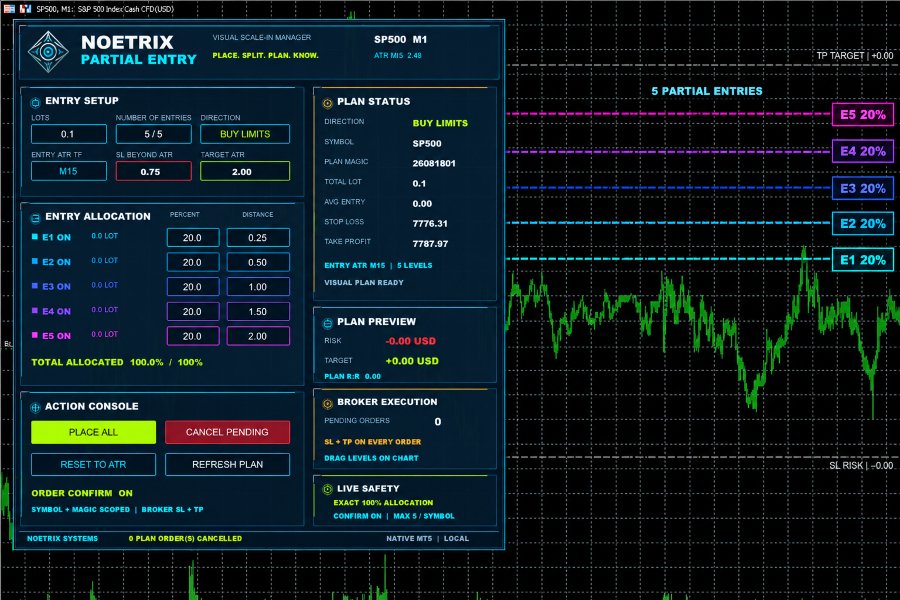This screenshot has height=600, width=900.
Task: Edit E4 percent field 20.0
Action: (x=193, y=312)
